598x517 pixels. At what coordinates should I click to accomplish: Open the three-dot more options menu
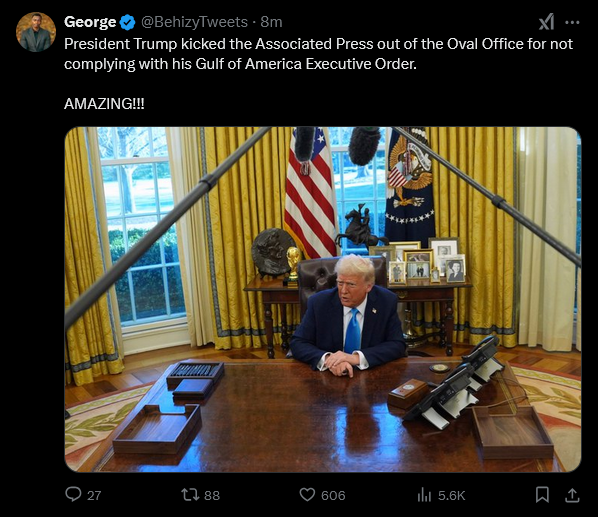[572, 22]
